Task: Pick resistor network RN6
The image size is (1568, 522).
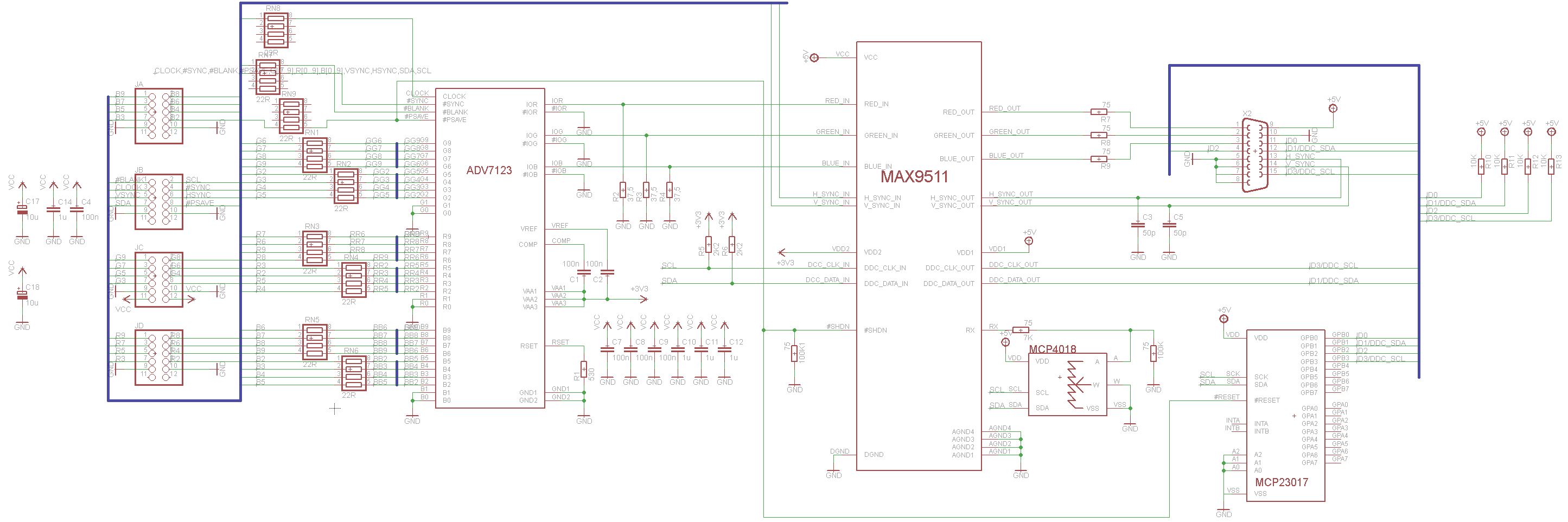Action: point(354,373)
